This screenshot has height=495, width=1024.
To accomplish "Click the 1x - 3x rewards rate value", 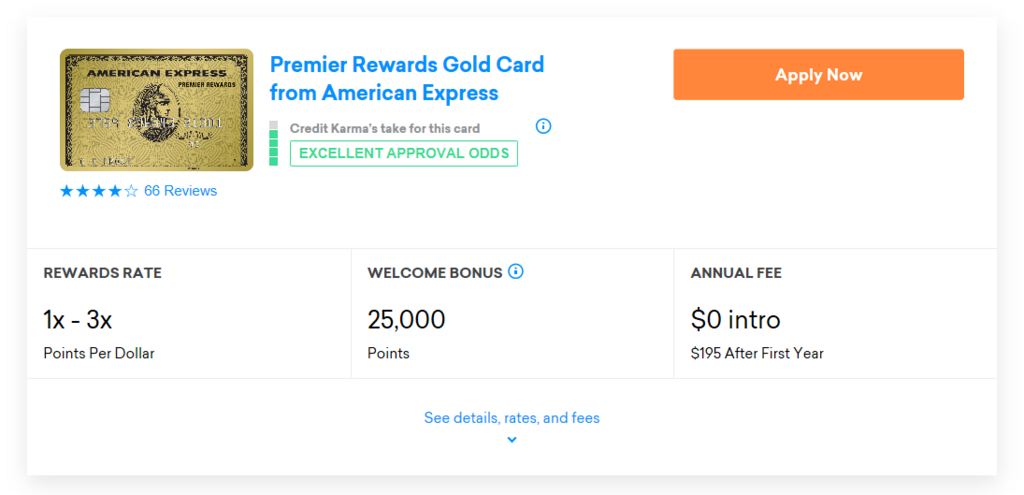I will 78,320.
